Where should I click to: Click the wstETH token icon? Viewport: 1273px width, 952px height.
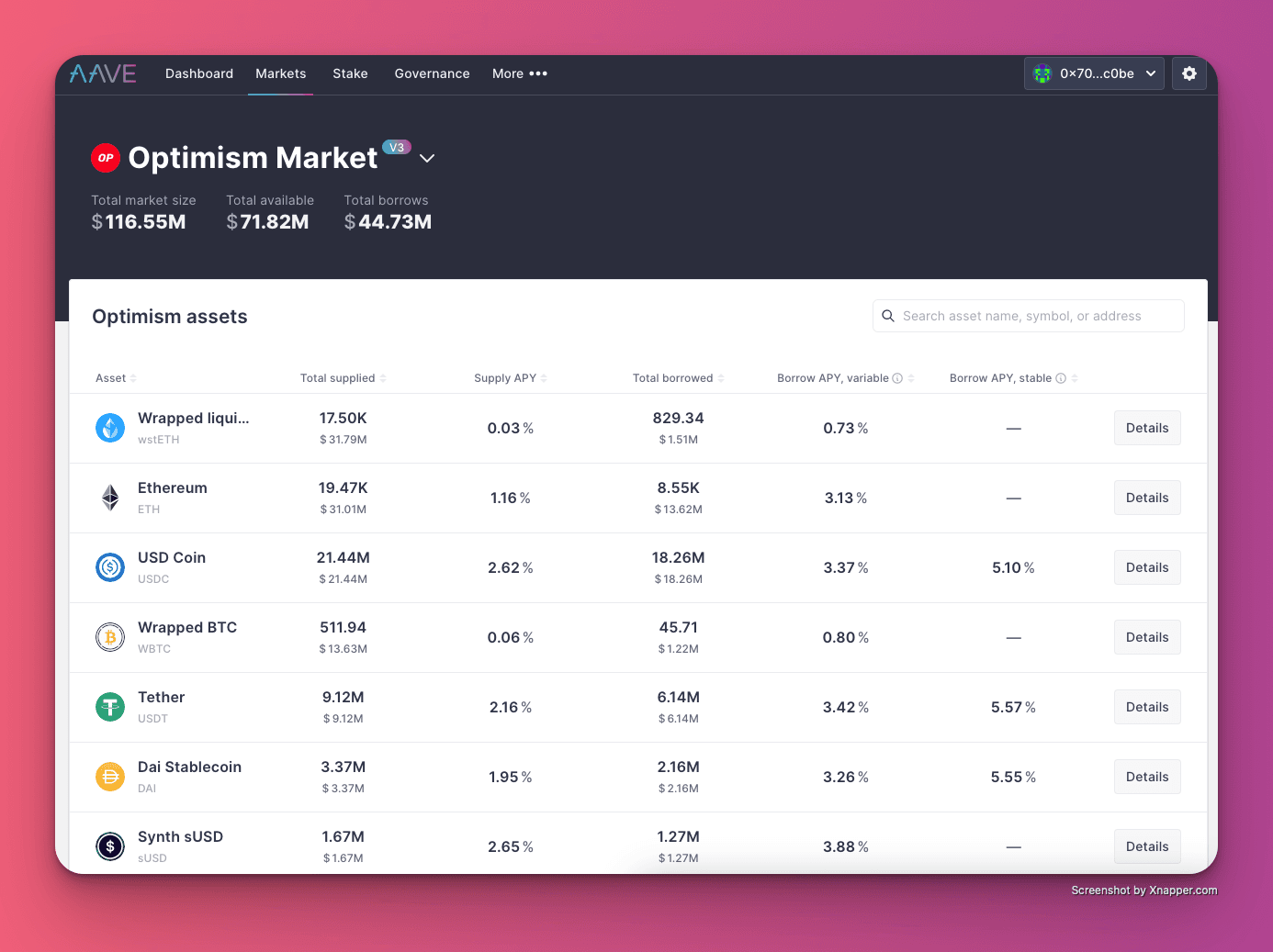pyautogui.click(x=110, y=428)
